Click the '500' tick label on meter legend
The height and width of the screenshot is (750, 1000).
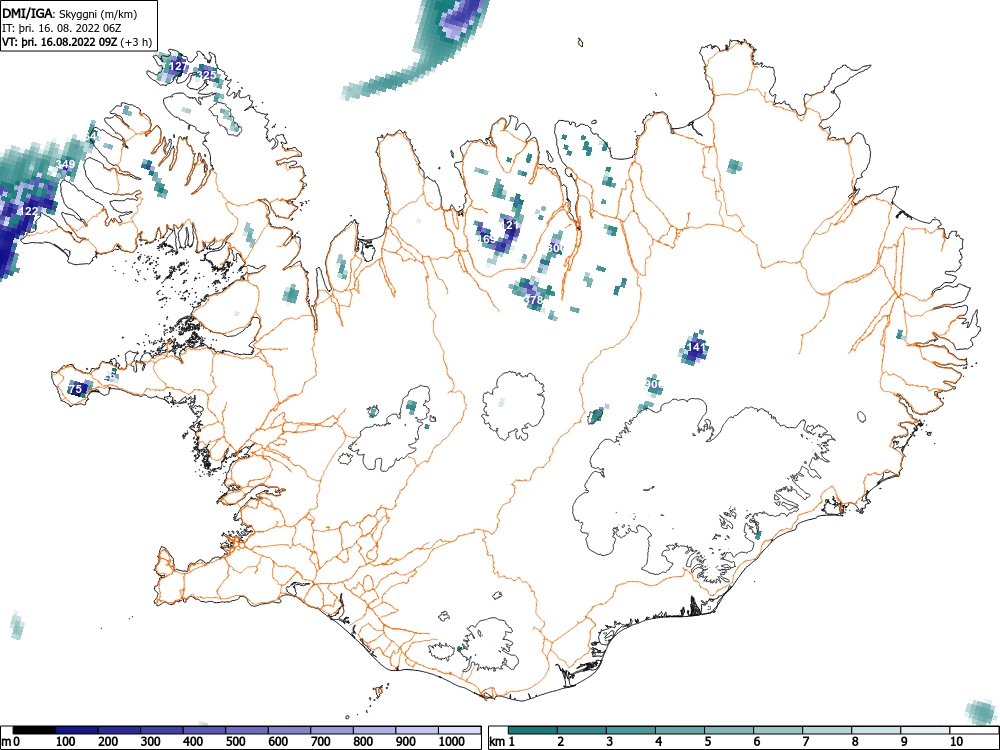pyautogui.click(x=236, y=742)
